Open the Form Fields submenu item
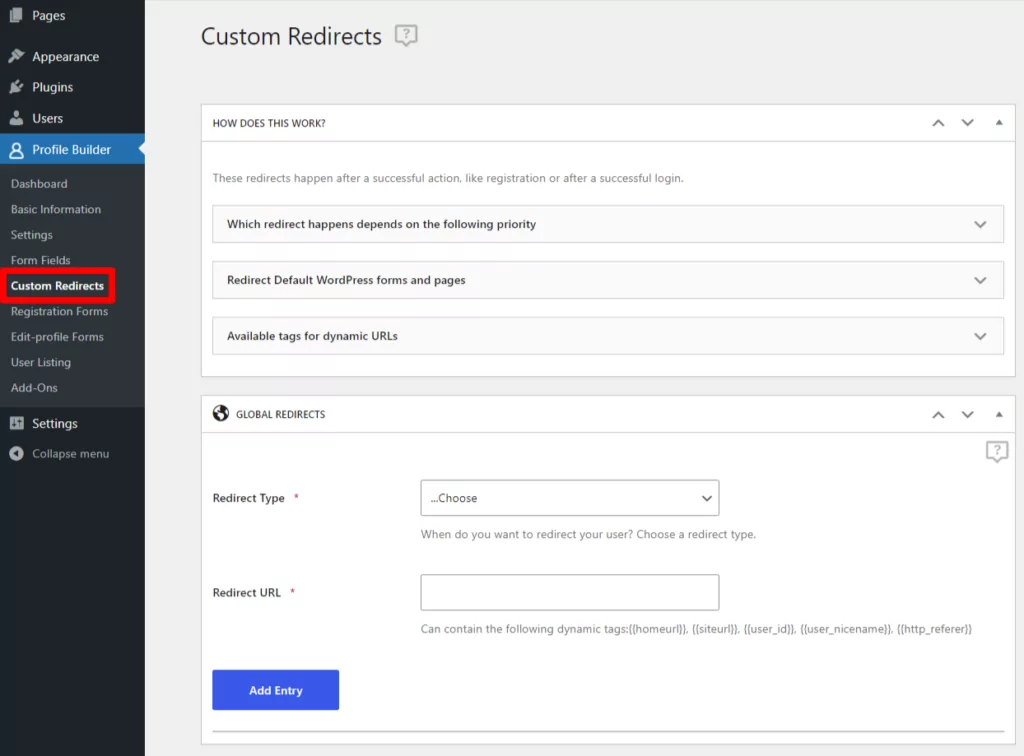This screenshot has width=1024, height=756. click(x=40, y=260)
